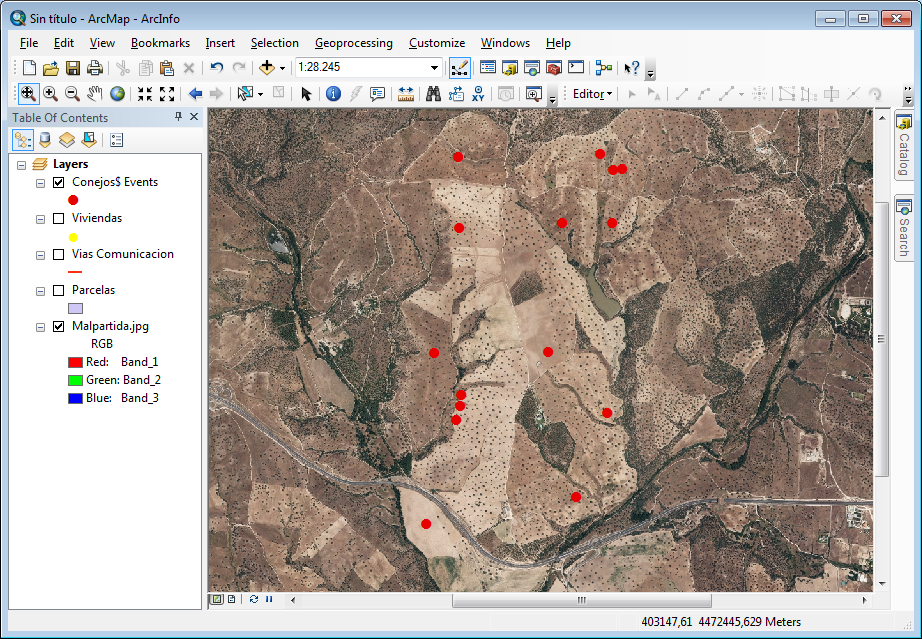Open the Table Of Contents window icon

click(x=487, y=68)
